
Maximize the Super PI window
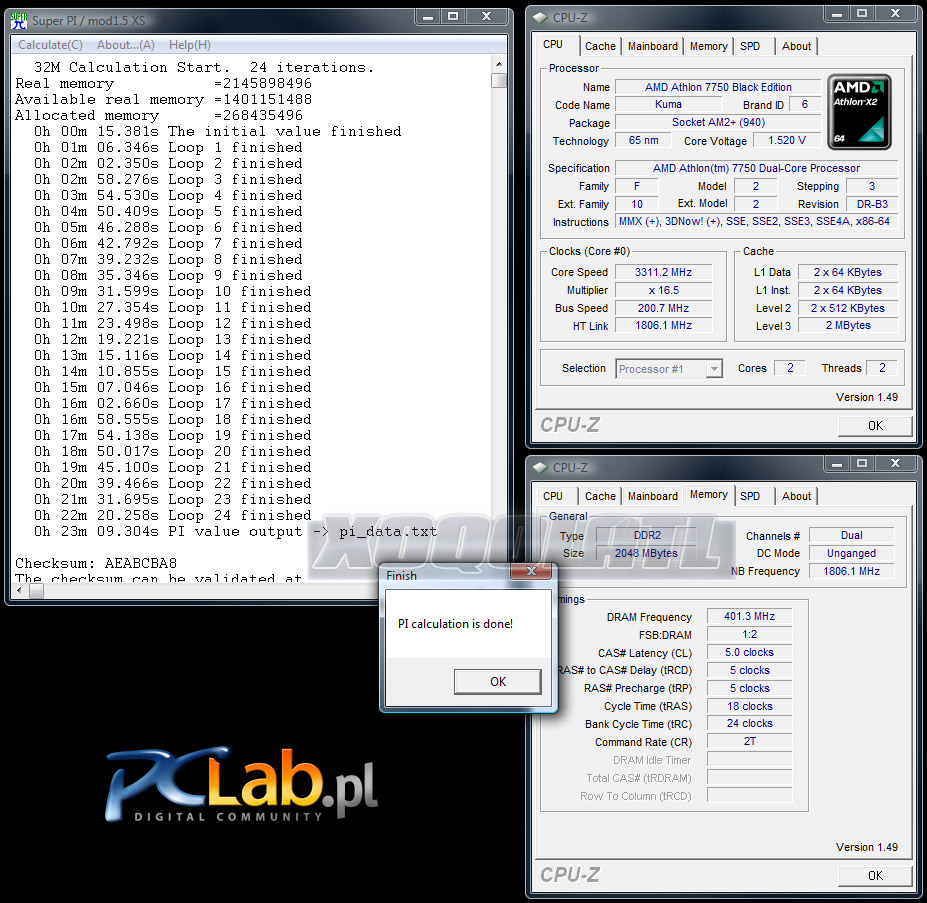[x=453, y=17]
